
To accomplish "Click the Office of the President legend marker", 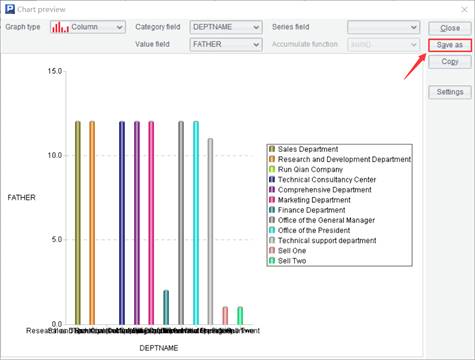I will 272,230.
